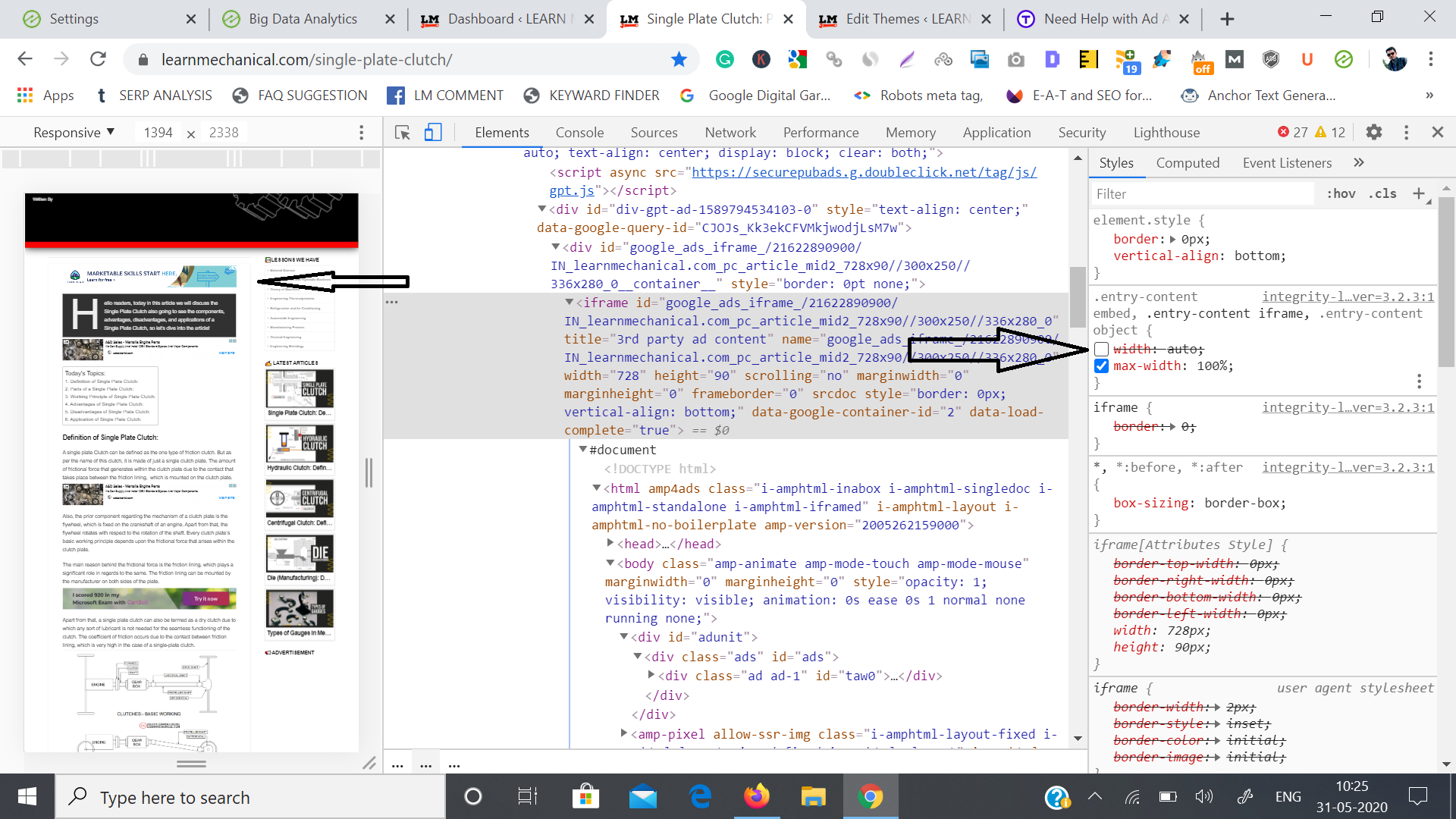Show more bookmarks chevron
1456x819 pixels.
point(1429,96)
